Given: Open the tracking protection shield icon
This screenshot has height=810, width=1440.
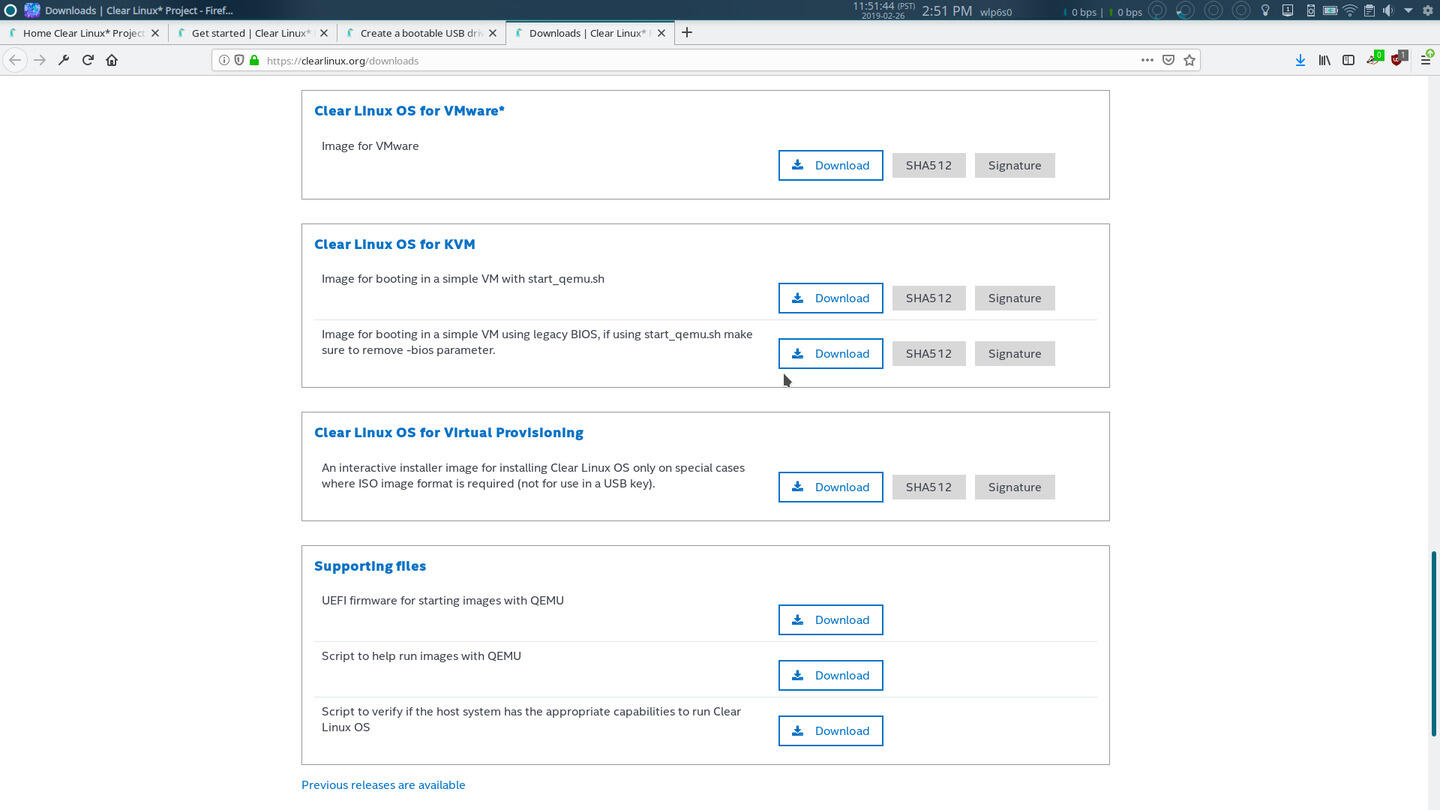Looking at the screenshot, I should tap(239, 60).
